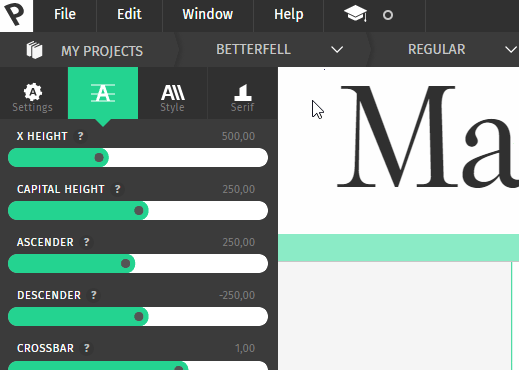Click the DESCENDER slider handle

pos(139,316)
